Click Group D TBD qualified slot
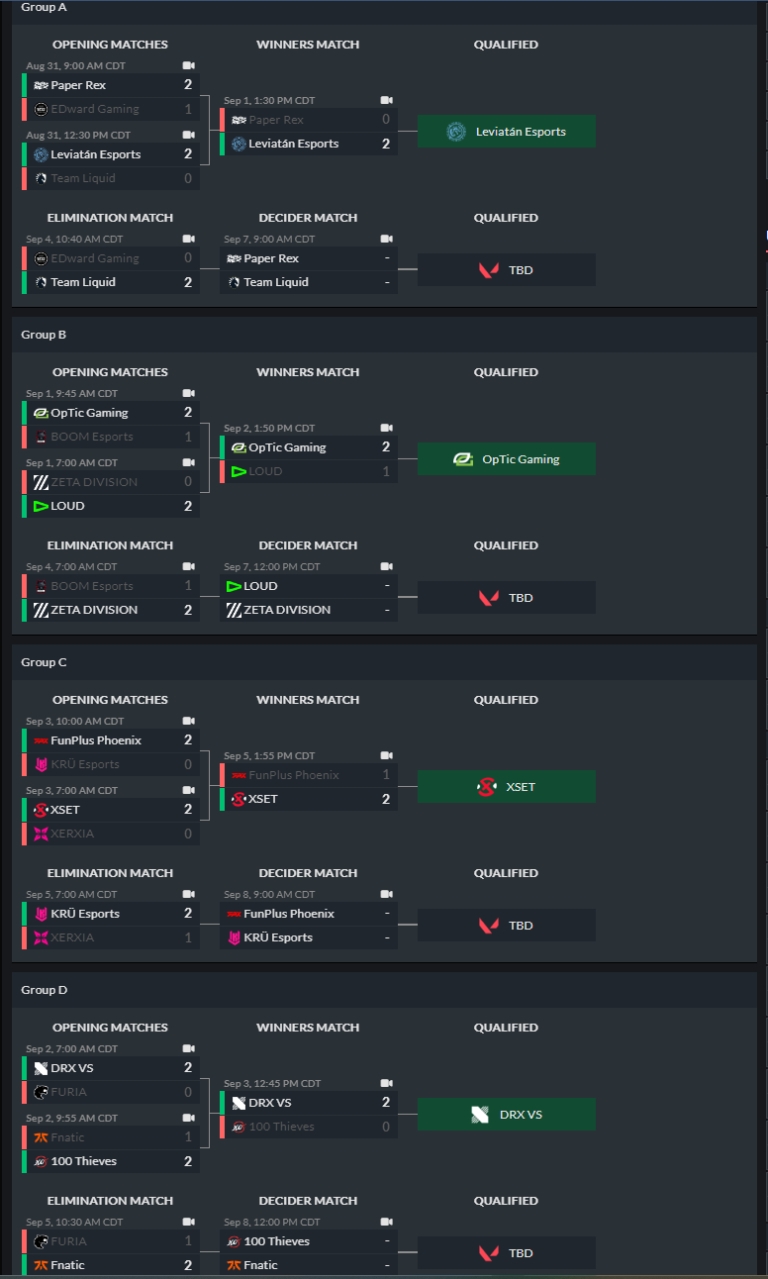The image size is (768, 1279). [x=506, y=1253]
